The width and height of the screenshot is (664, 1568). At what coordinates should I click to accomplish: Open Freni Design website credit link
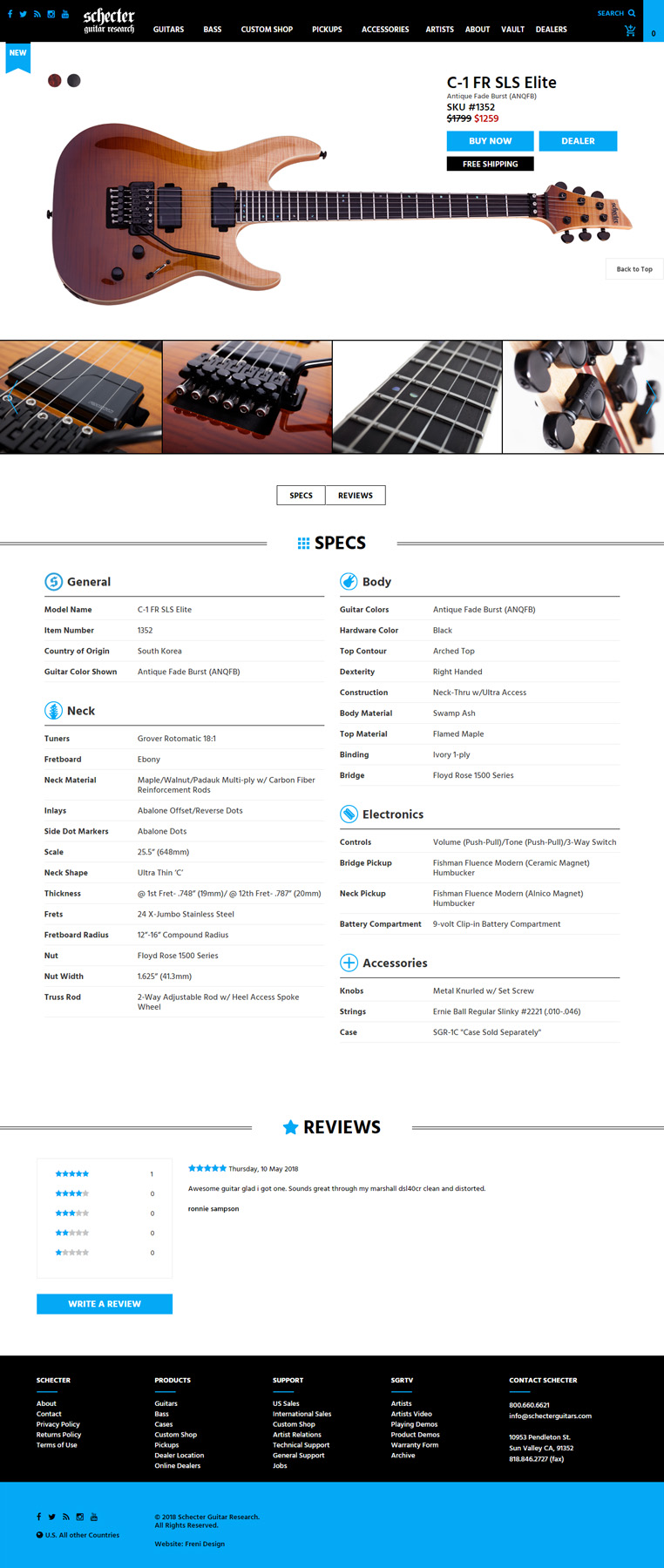click(x=205, y=1544)
